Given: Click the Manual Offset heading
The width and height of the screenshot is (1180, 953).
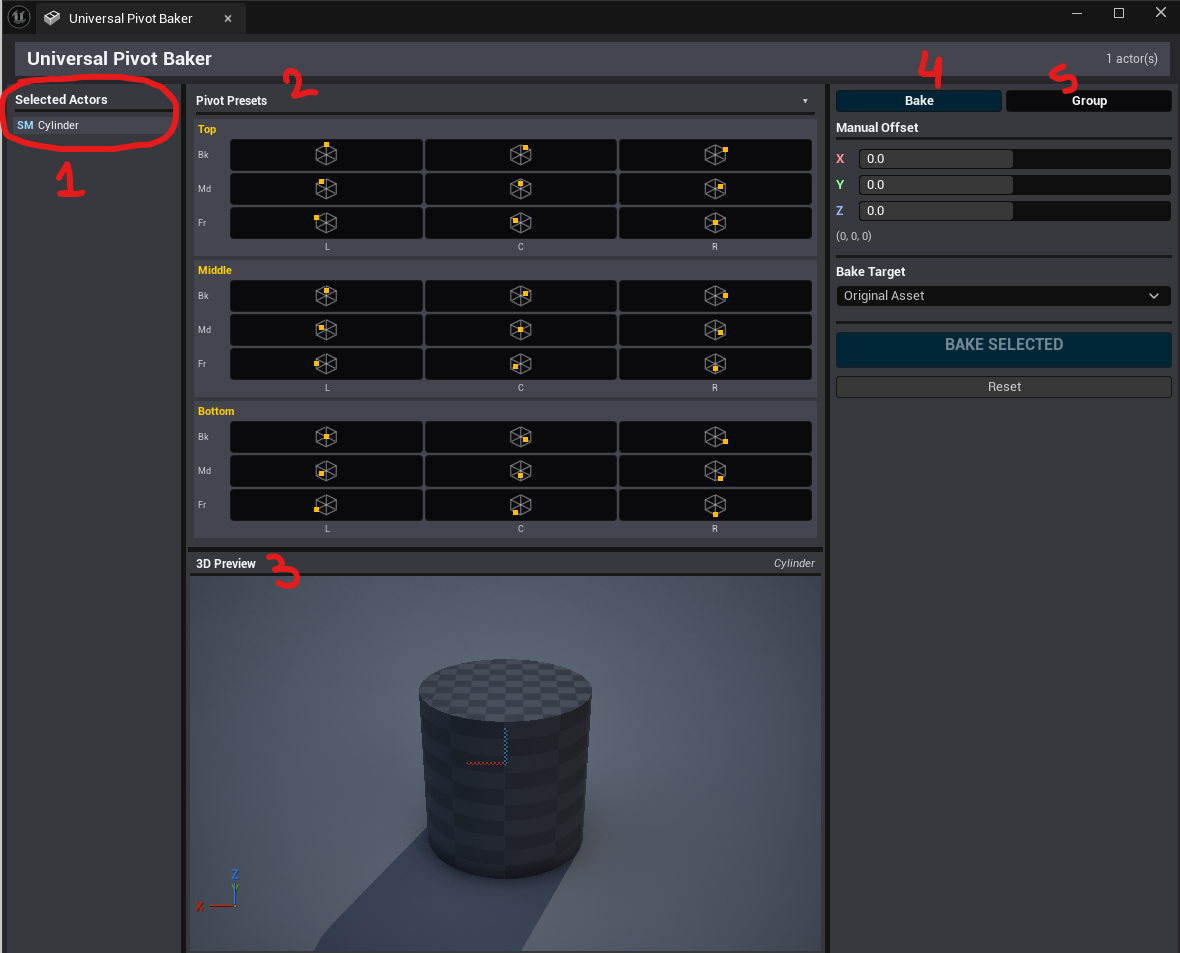Looking at the screenshot, I should (x=877, y=128).
